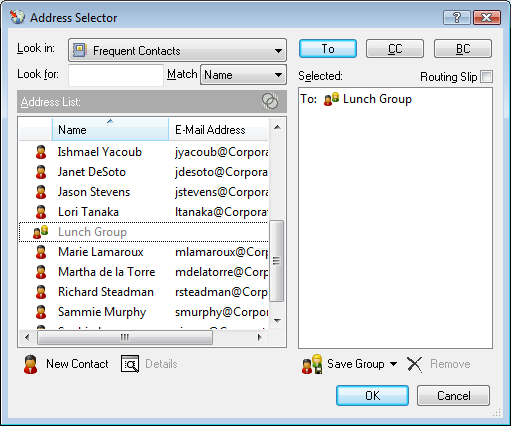Viewport: 511px width, 426px height.
Task: Click the BC button
Action: (463, 49)
